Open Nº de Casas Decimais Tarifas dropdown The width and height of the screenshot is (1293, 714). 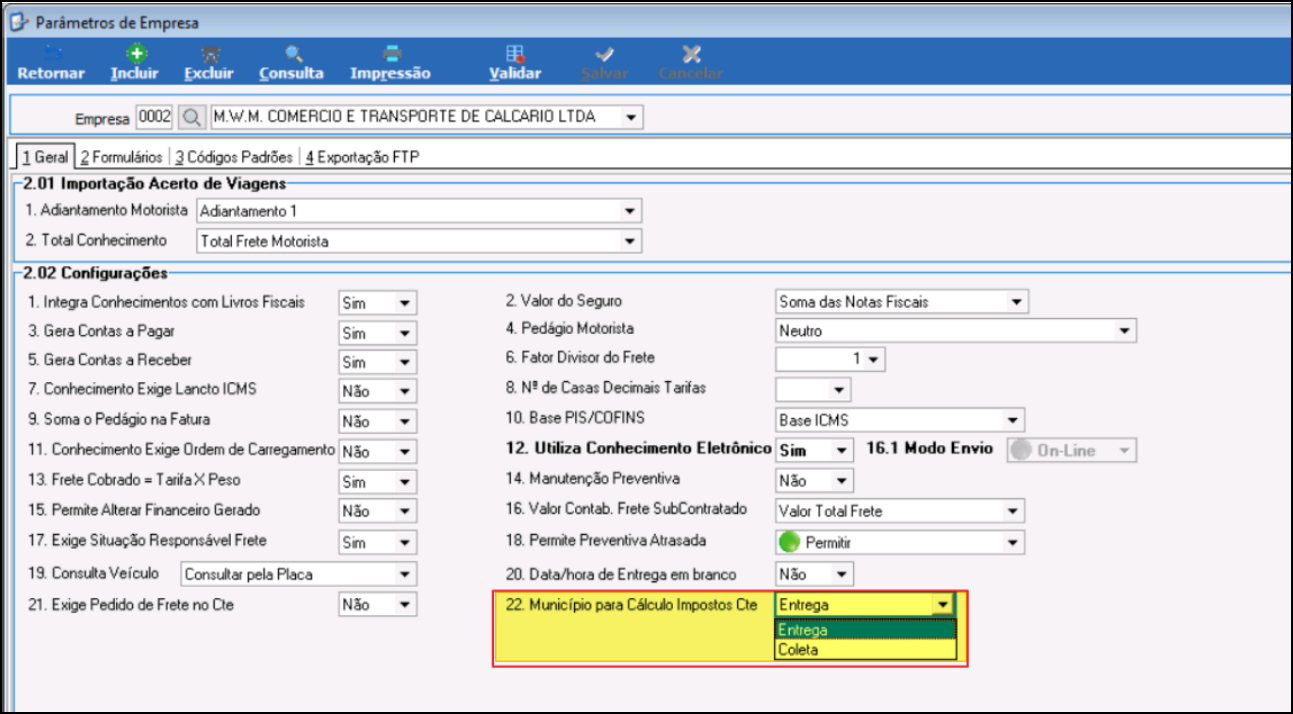click(838, 389)
